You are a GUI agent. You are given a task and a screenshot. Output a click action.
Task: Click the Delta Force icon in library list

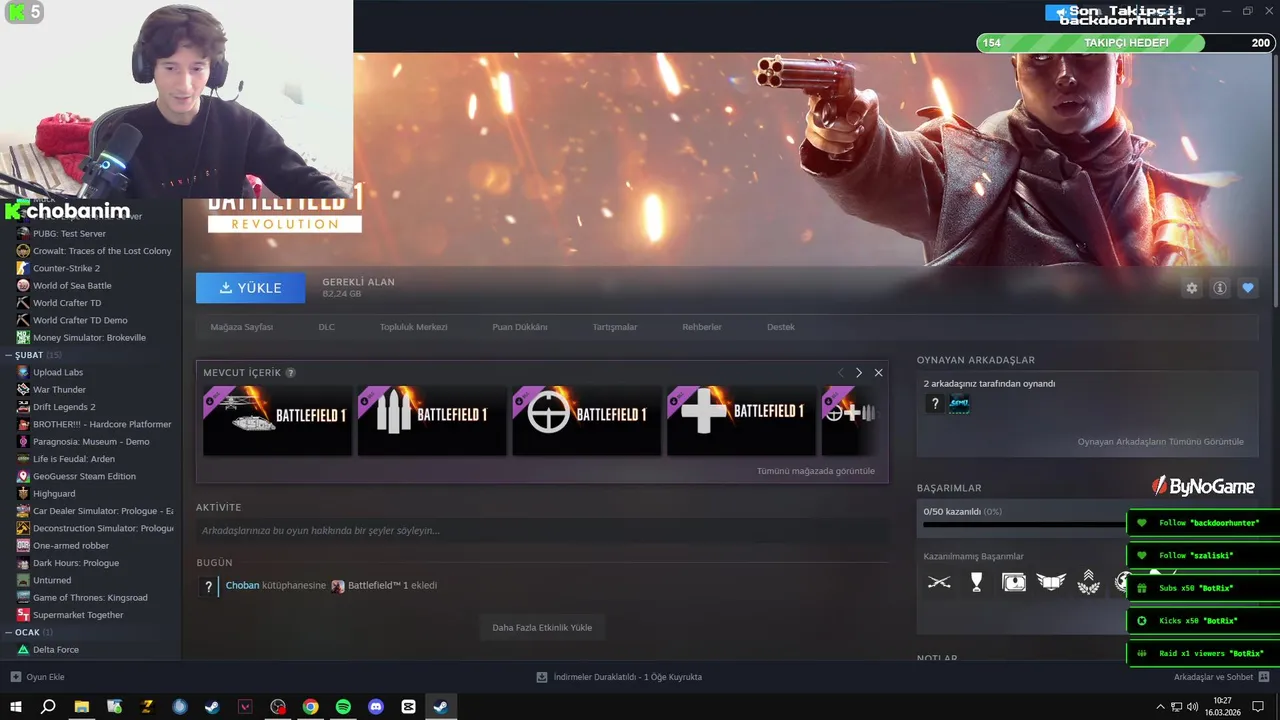click(x=23, y=649)
